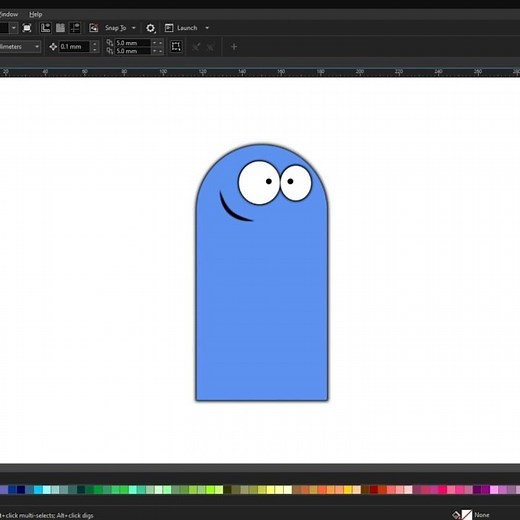Viewport: 520px width, 520px height.
Task: Toggle the Show Guidelines button
Action: coord(75,28)
